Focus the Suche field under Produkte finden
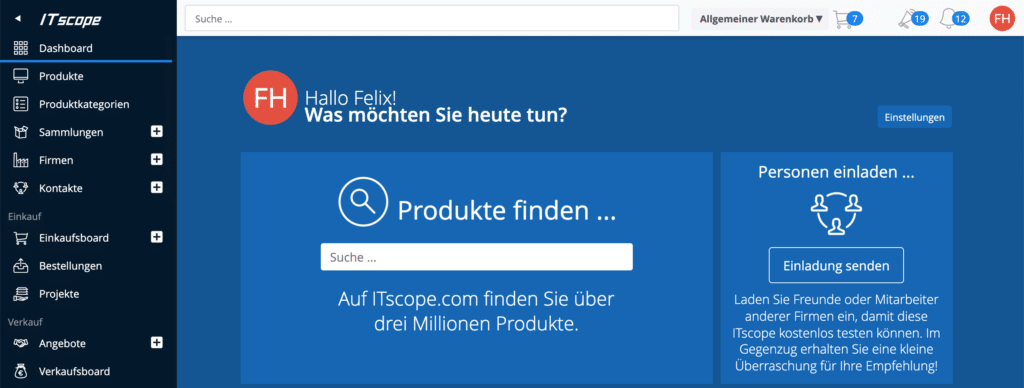 click(477, 257)
